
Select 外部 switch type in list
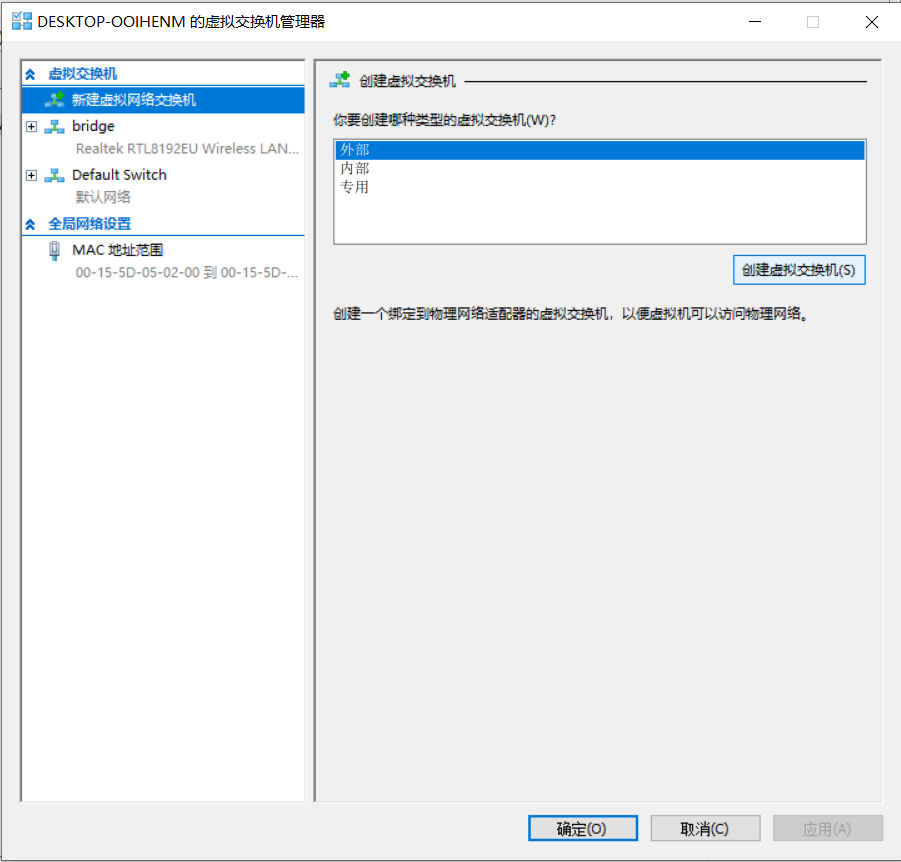(355, 150)
